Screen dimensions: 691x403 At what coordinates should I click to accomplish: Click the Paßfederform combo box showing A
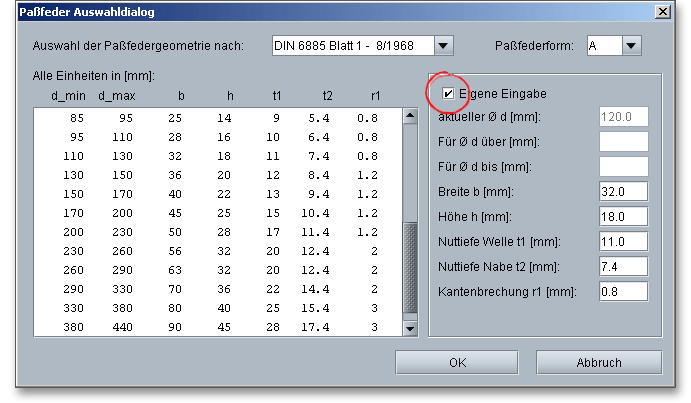pyautogui.click(x=604, y=46)
